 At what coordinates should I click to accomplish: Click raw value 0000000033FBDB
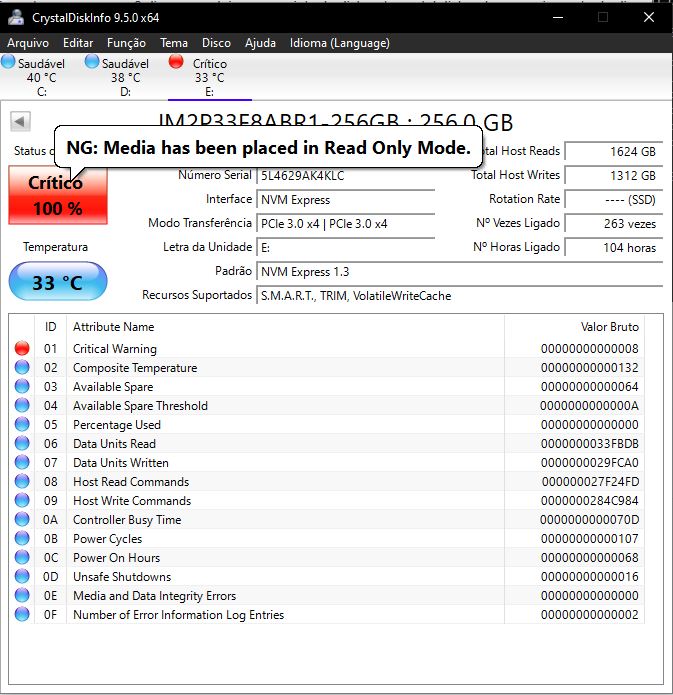[590, 444]
